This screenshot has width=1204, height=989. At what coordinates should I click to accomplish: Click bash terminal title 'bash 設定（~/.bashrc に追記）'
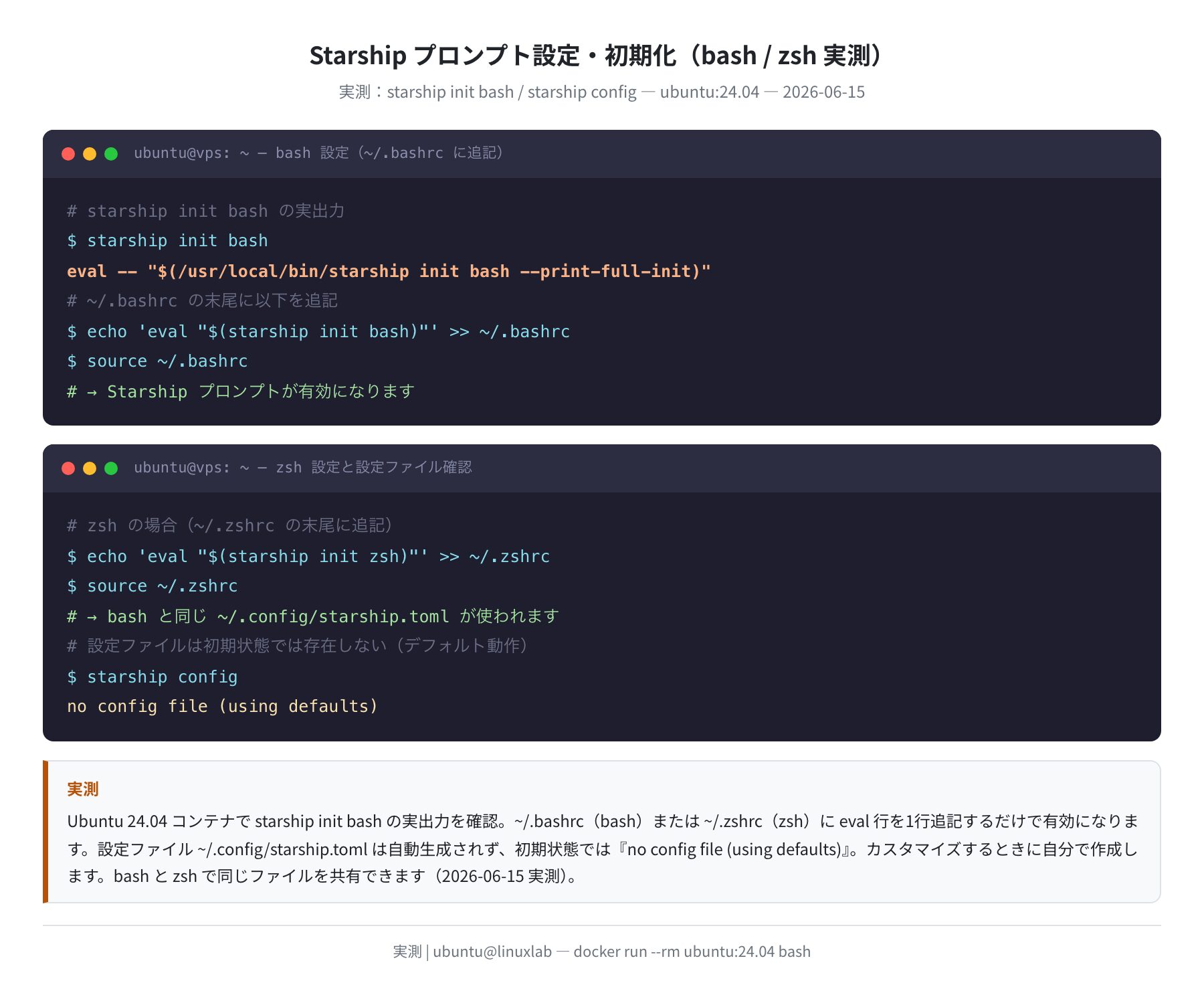390,153
